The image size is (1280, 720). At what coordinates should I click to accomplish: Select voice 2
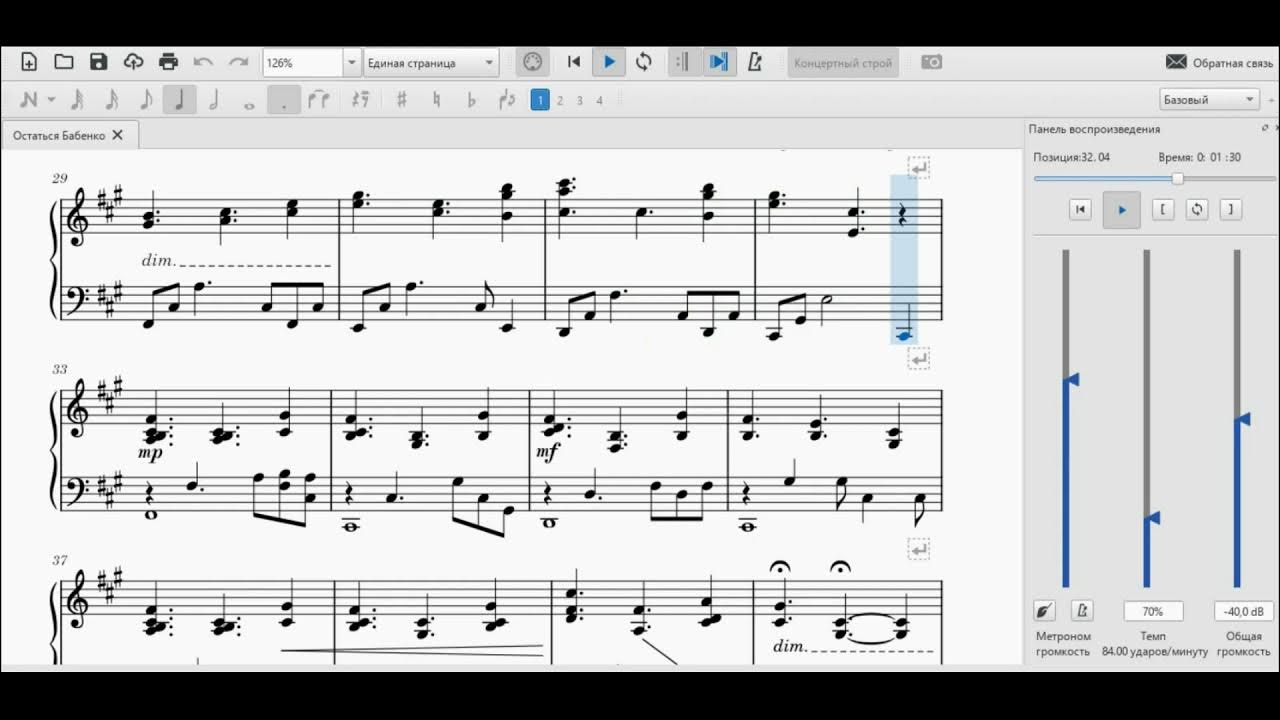pyautogui.click(x=560, y=100)
